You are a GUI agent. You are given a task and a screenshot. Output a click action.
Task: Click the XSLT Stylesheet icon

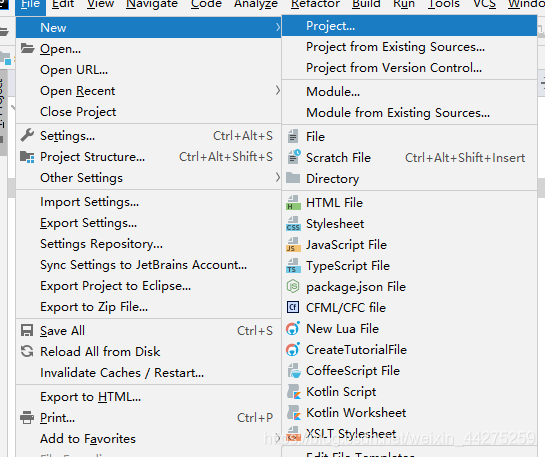293,434
